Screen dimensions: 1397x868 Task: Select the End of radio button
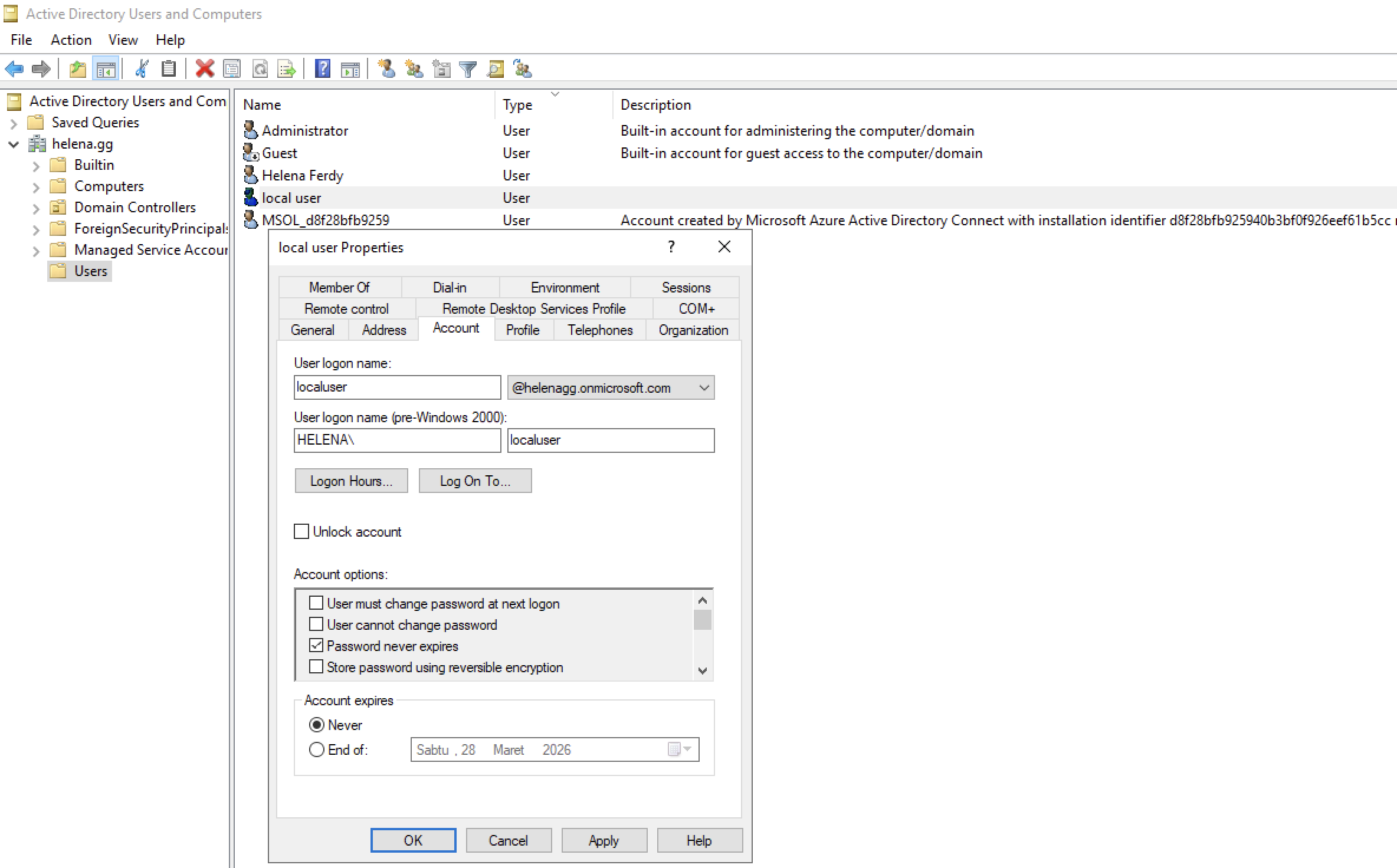tap(317, 749)
